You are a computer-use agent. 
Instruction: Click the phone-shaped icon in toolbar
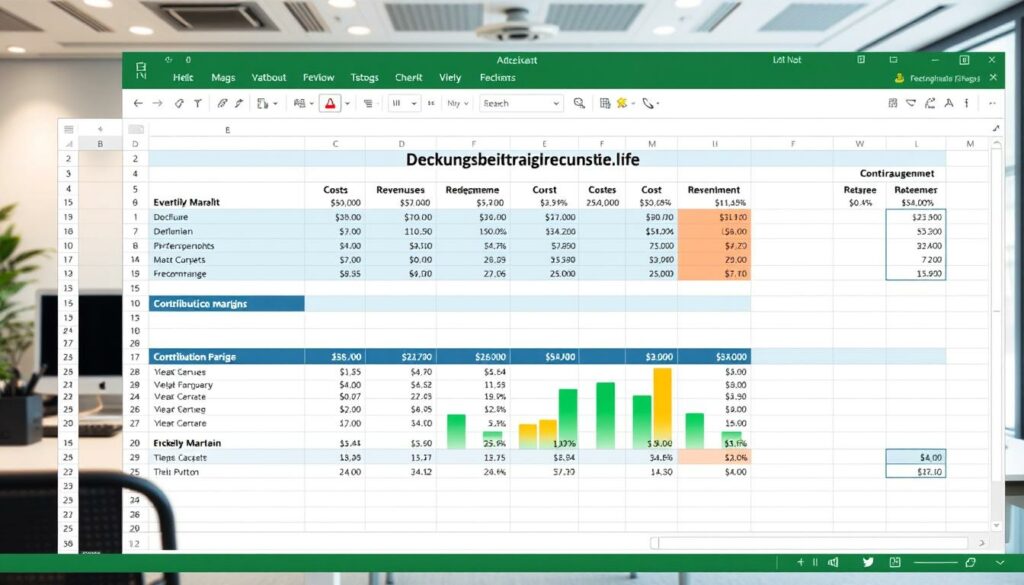648,103
